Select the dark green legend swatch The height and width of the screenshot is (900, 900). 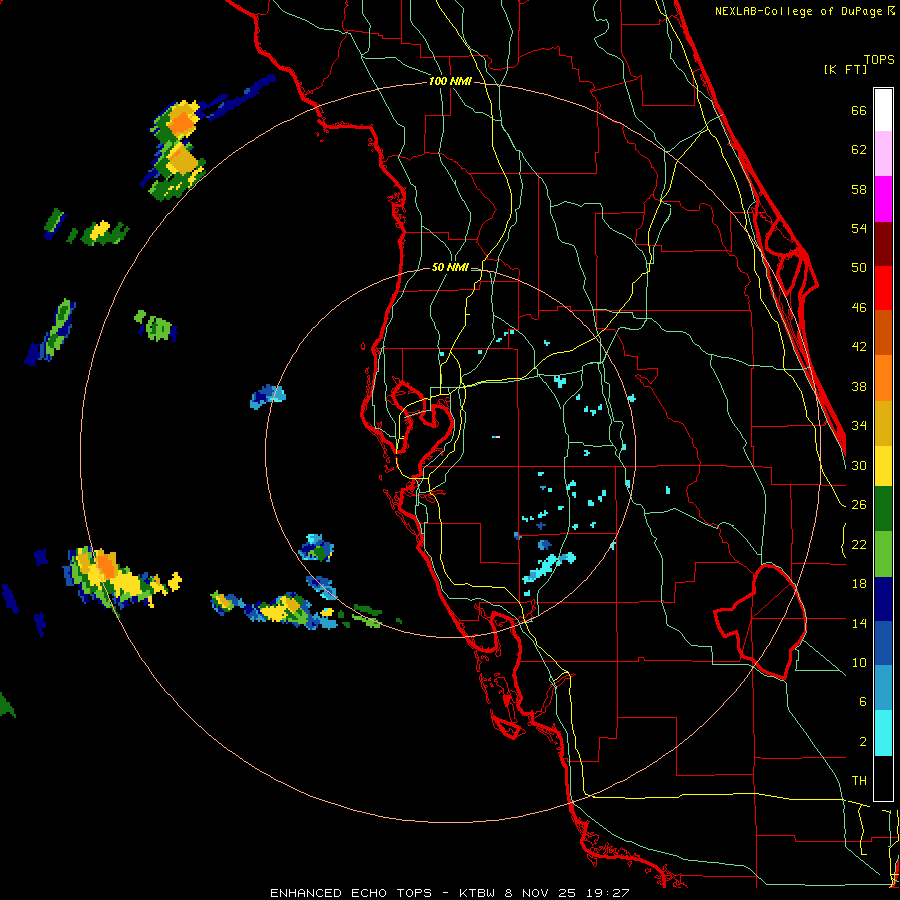(883, 509)
